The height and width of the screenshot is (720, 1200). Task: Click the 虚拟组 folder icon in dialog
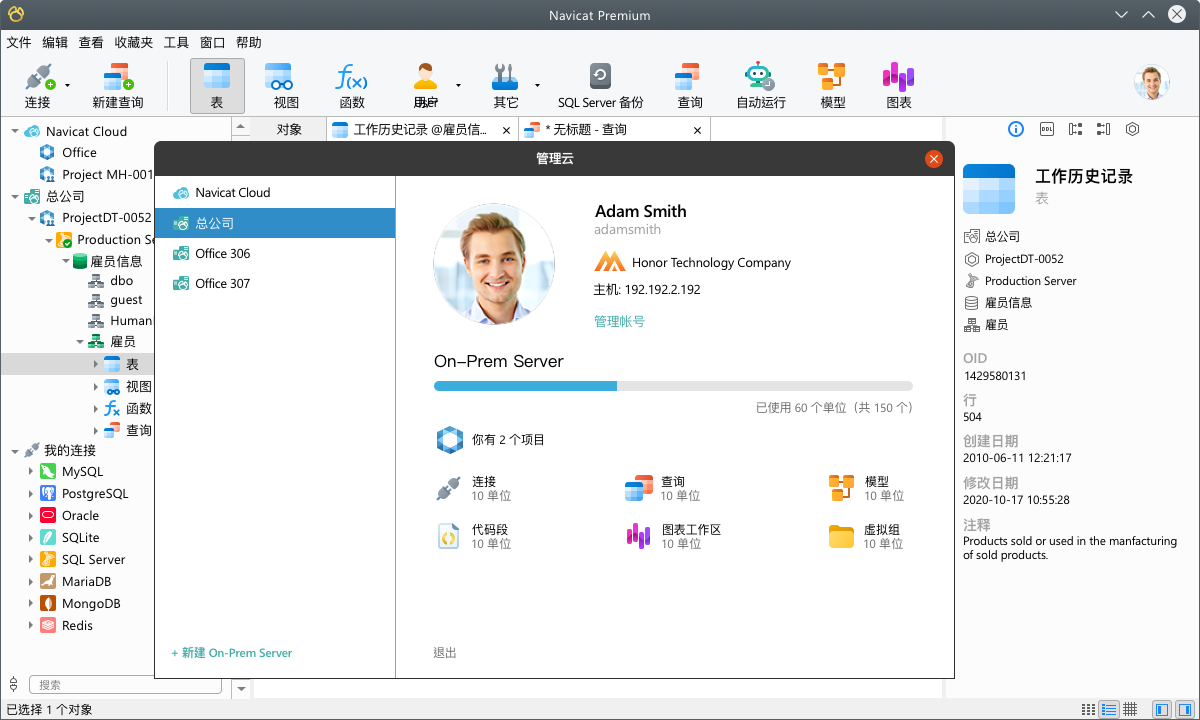(841, 537)
